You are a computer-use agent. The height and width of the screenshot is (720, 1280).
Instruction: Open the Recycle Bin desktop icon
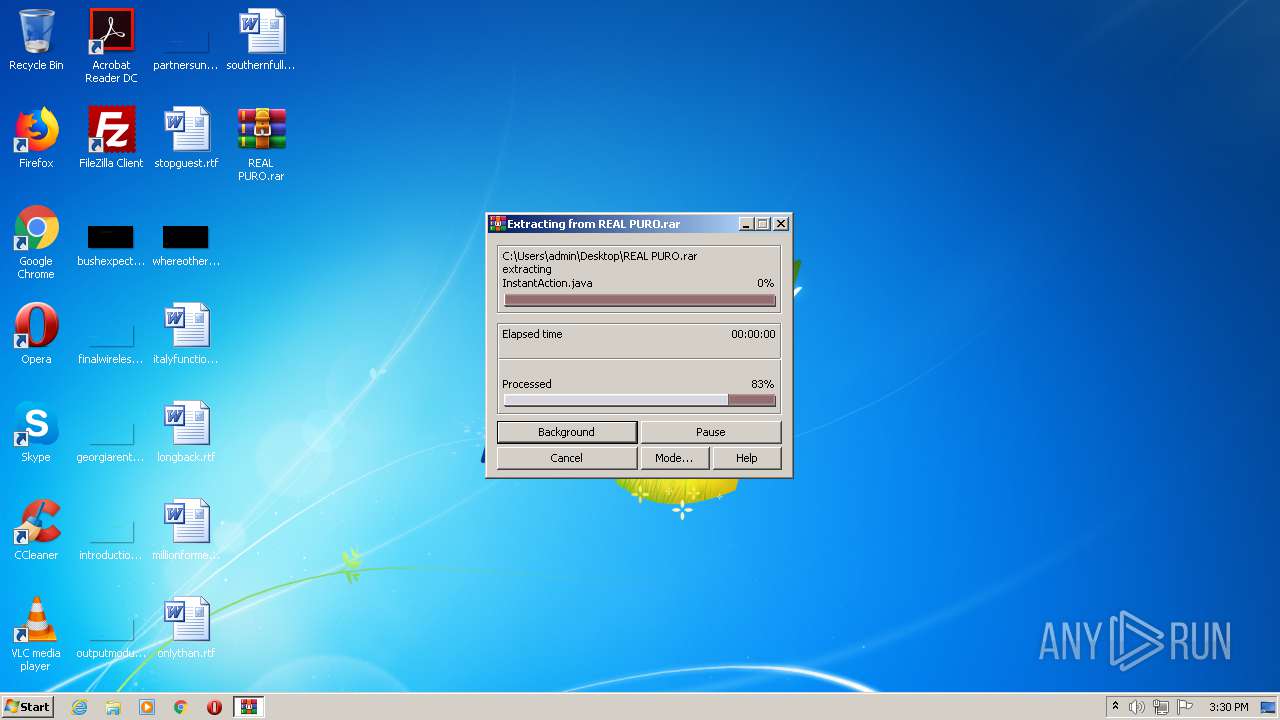(x=36, y=40)
